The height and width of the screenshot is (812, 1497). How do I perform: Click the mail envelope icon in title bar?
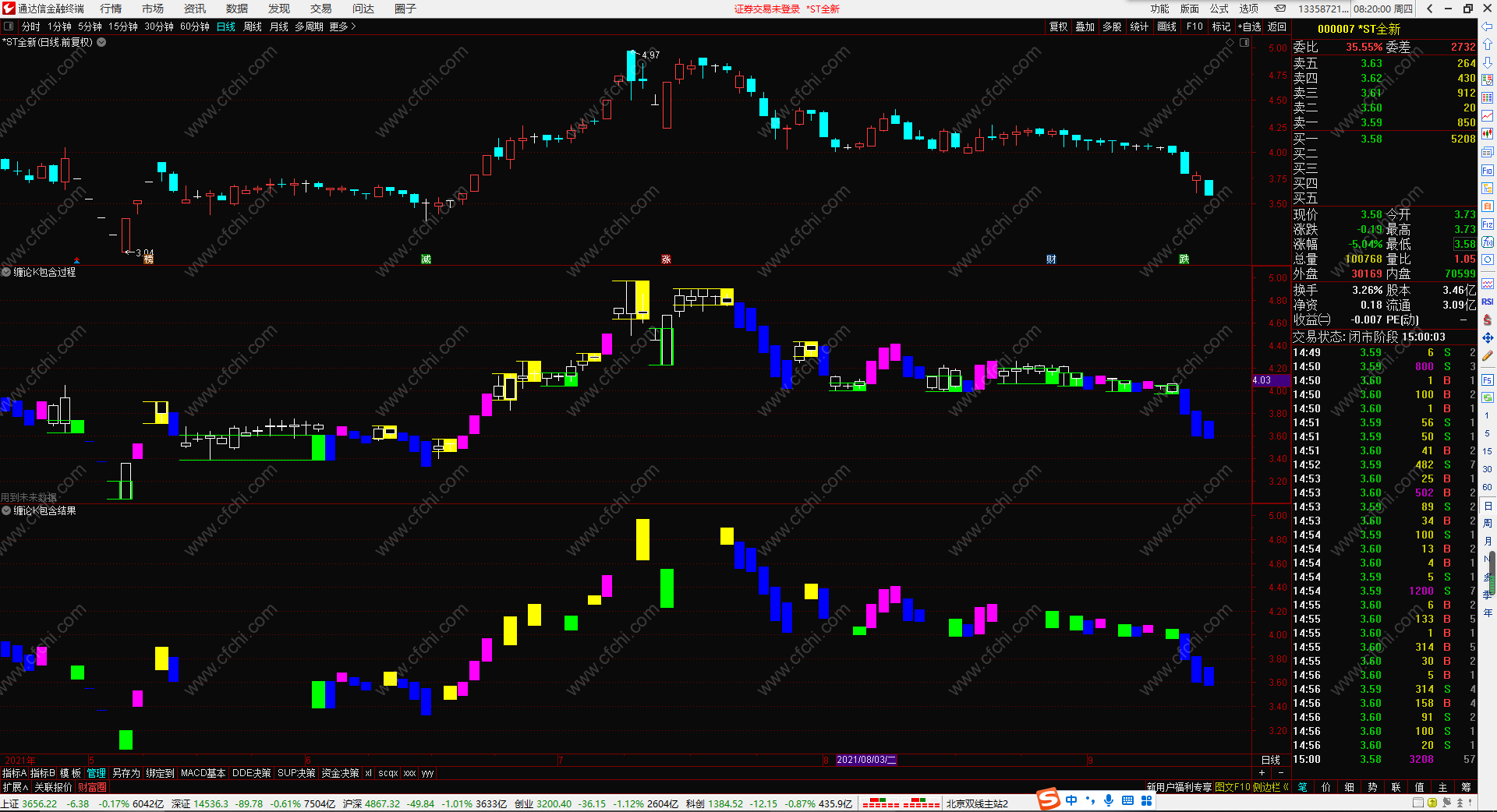[x=1280, y=9]
